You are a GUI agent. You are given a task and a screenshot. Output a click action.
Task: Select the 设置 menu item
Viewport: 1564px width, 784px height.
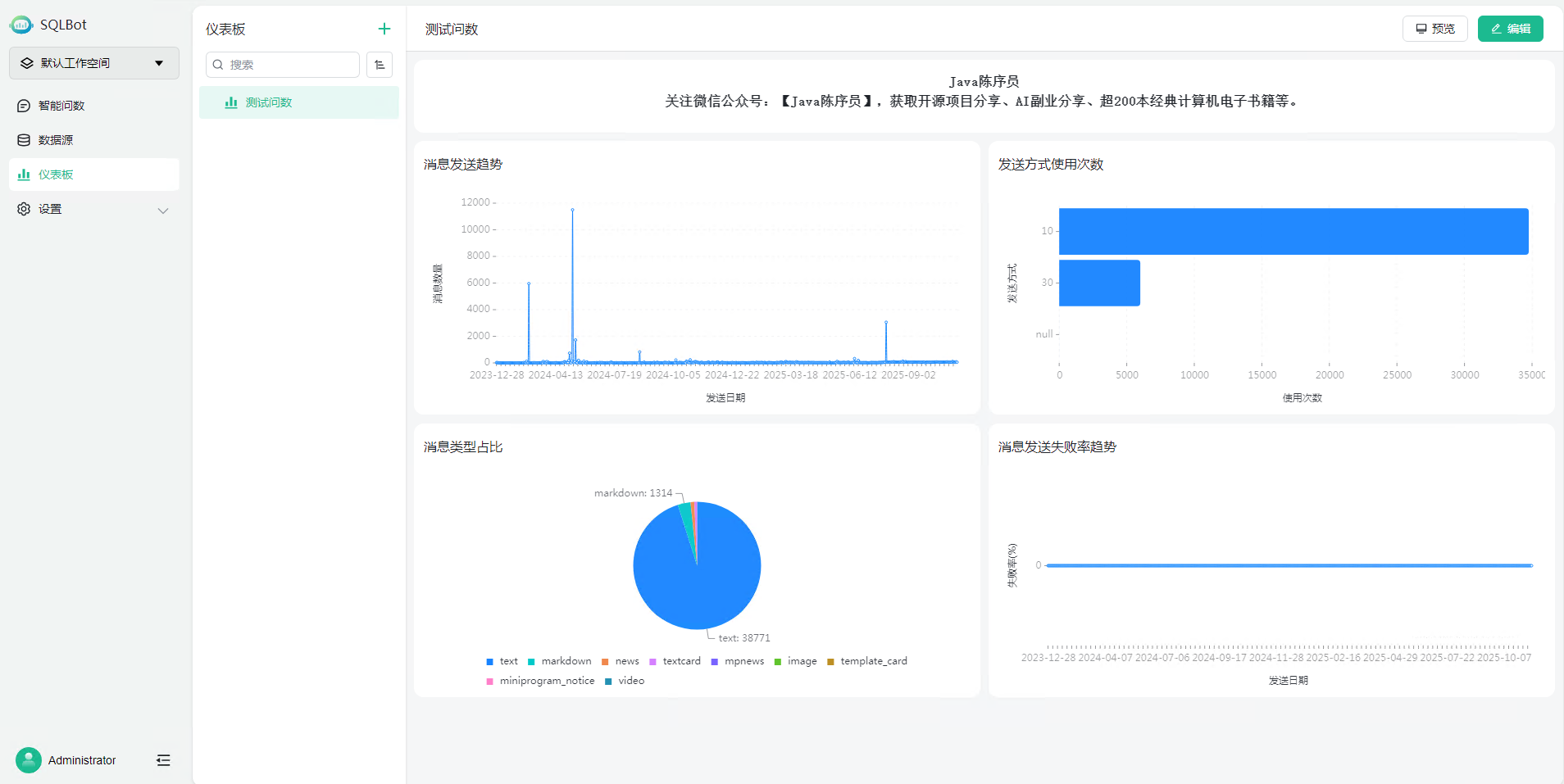click(50, 209)
